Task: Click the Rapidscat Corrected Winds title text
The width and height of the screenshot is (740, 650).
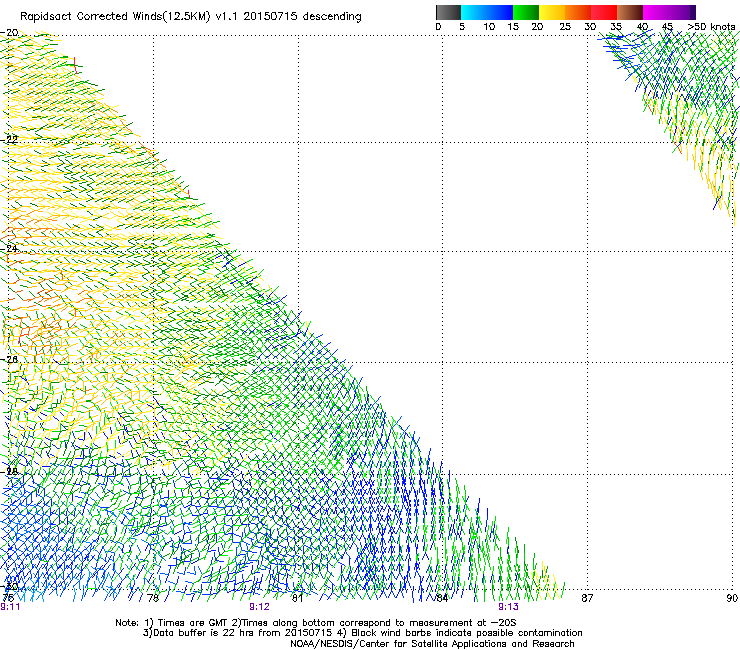Action: tap(191, 17)
